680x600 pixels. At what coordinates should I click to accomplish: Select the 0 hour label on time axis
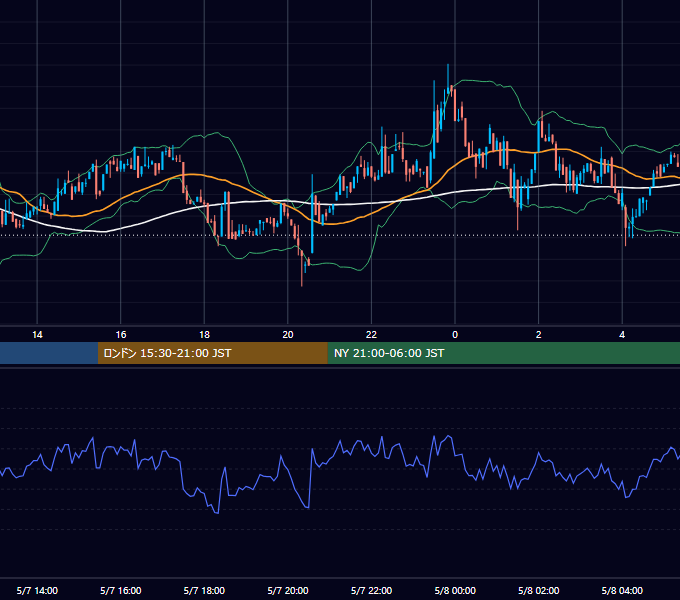click(455, 335)
